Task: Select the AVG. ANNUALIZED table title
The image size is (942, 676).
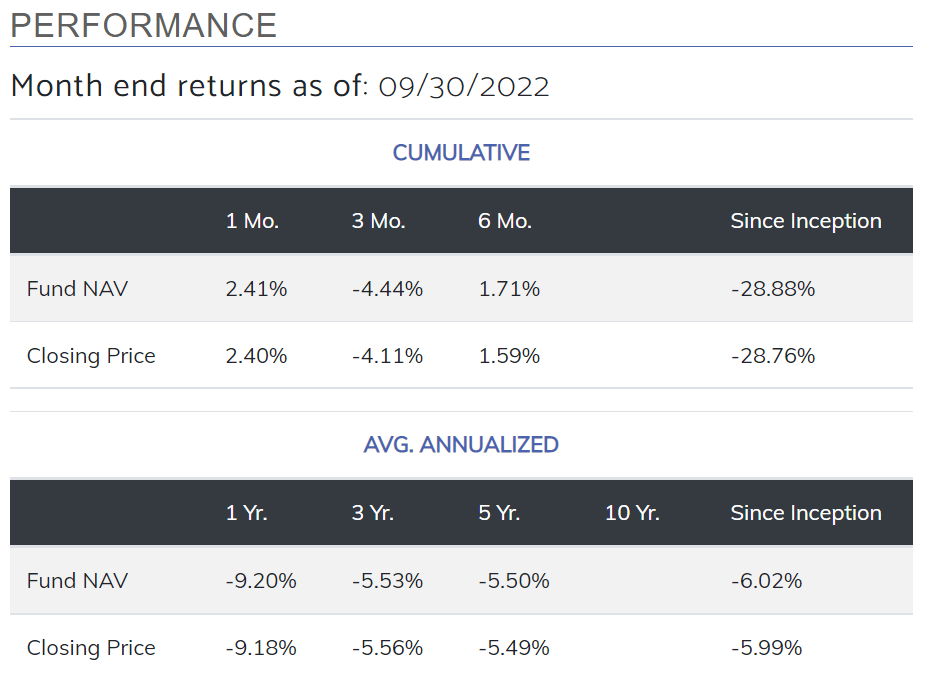Action: click(461, 445)
